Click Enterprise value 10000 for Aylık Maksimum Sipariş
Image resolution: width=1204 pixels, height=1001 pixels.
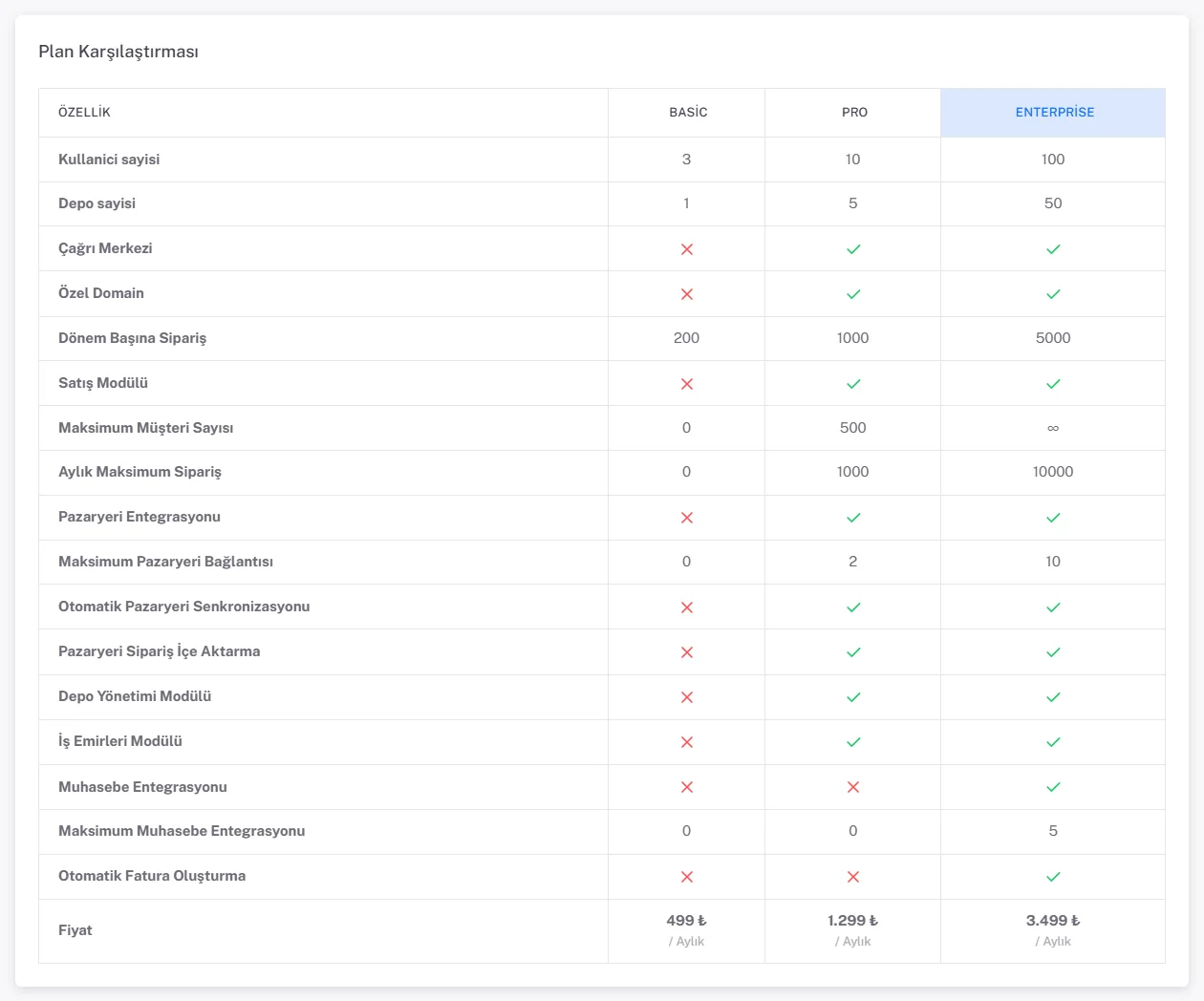(1053, 472)
